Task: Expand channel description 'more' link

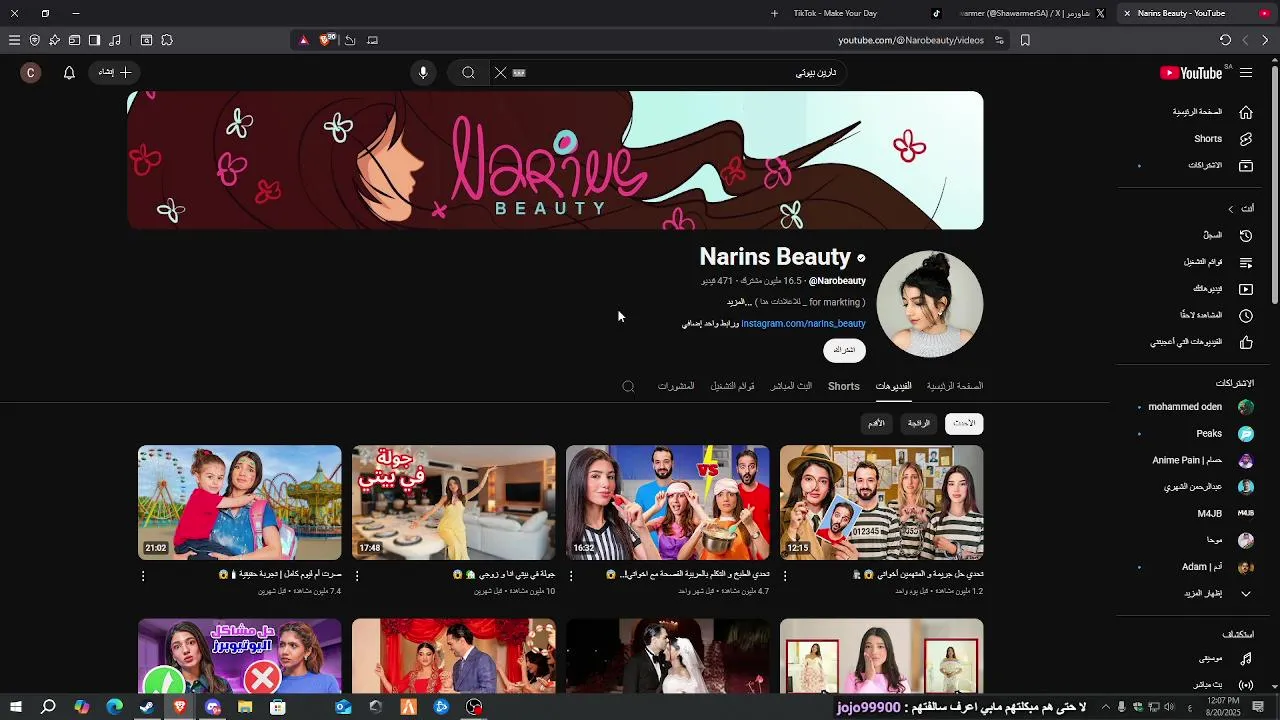Action: (739, 302)
